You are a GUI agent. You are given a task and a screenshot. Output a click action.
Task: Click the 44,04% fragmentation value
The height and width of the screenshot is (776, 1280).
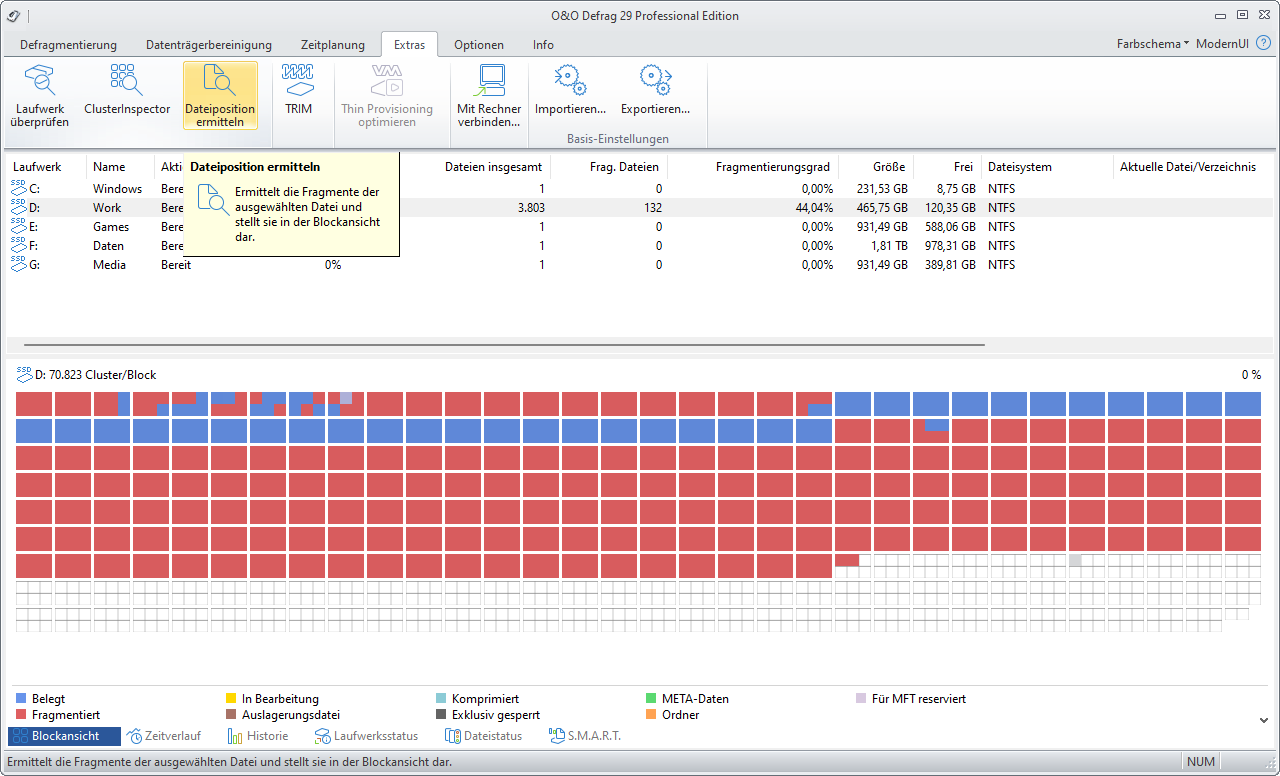coord(814,207)
